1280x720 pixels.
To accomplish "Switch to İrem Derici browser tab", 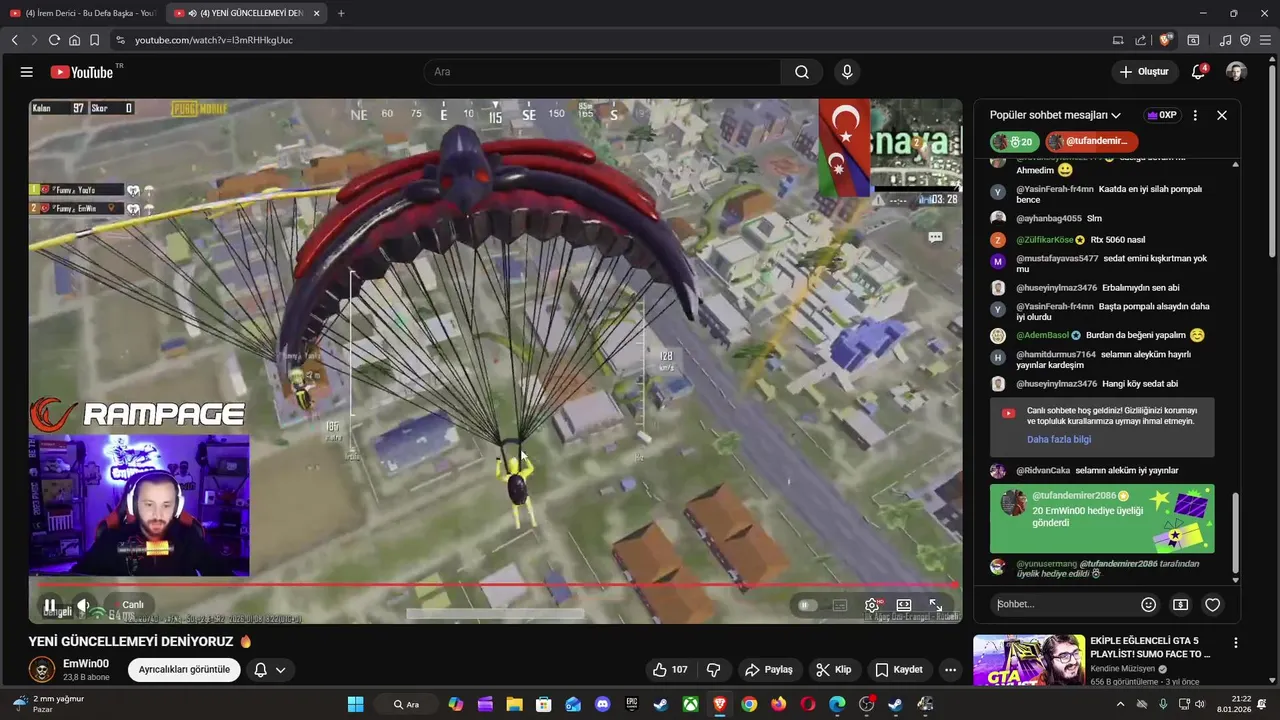I will 82,13.
